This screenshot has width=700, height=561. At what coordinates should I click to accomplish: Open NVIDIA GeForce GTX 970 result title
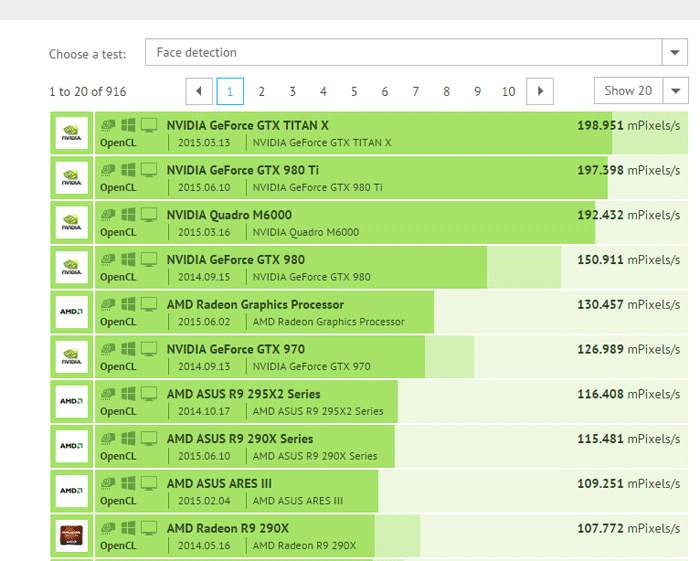pyautogui.click(x=236, y=349)
